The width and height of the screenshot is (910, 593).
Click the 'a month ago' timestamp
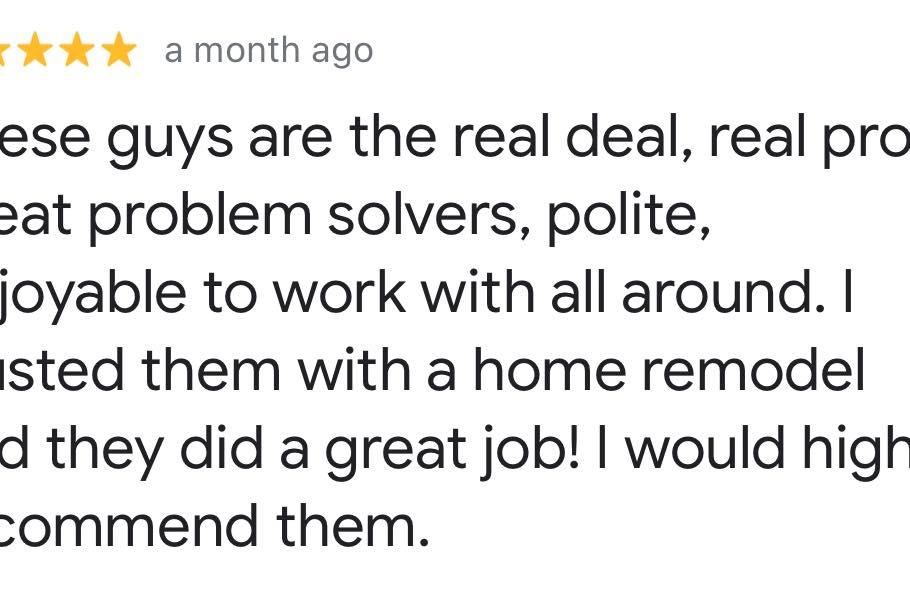(x=268, y=51)
